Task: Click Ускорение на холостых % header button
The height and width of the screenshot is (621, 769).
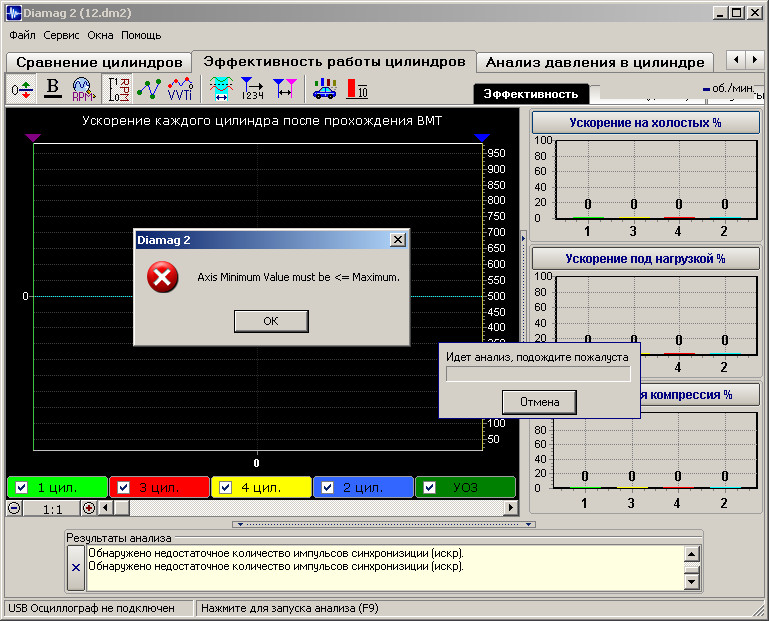Action: [645, 123]
